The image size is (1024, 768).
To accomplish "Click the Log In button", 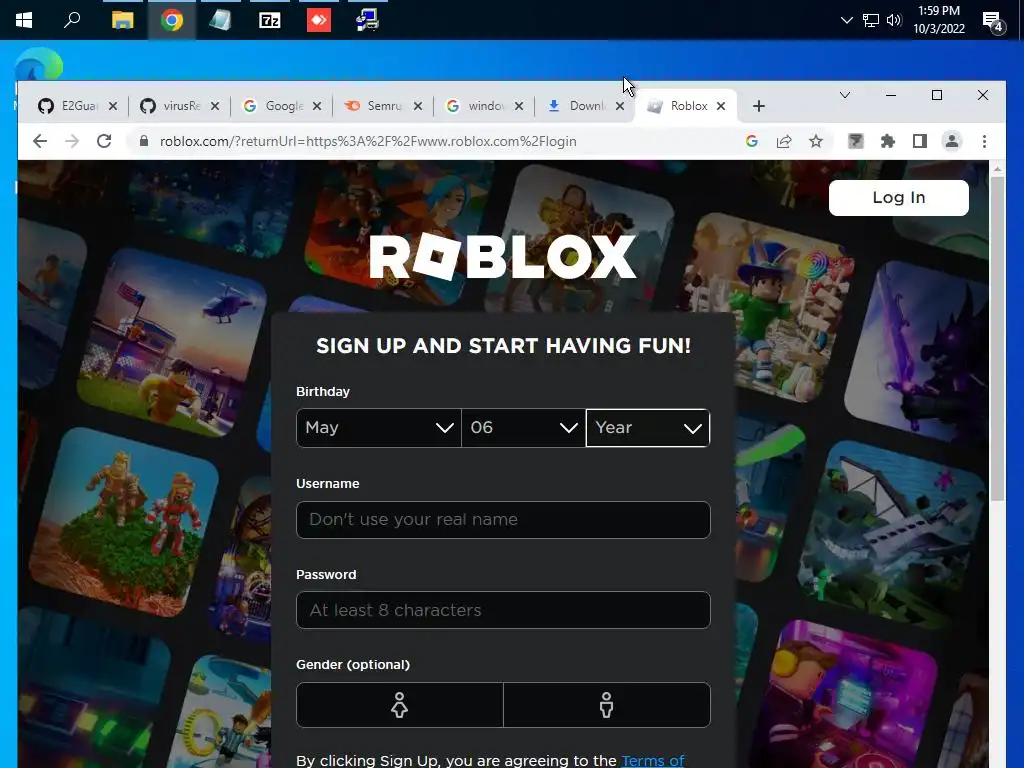I will coord(899,198).
